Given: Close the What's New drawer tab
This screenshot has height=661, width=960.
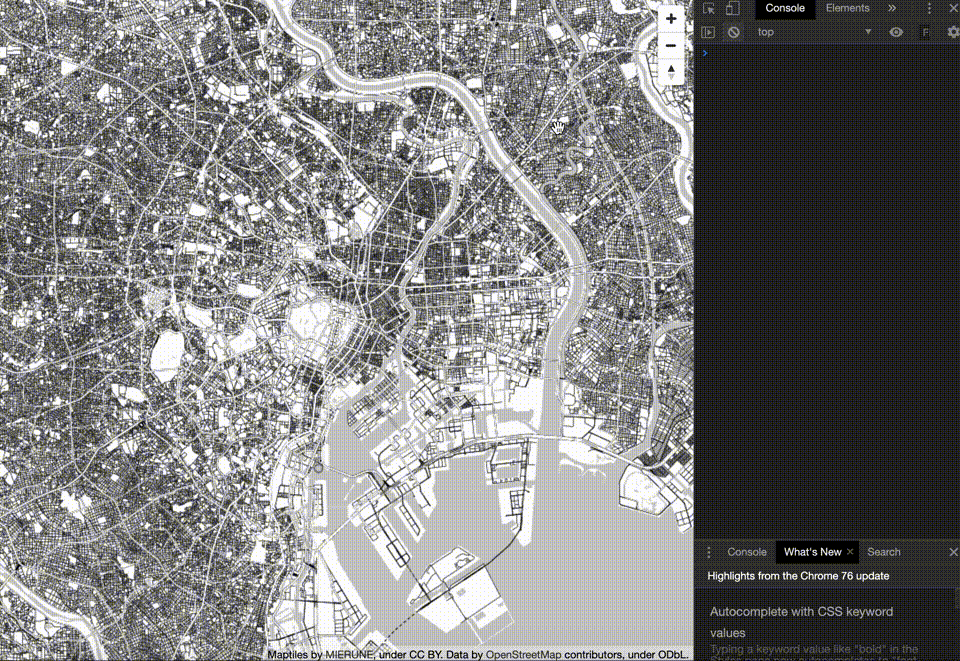Looking at the screenshot, I should tap(850, 552).
